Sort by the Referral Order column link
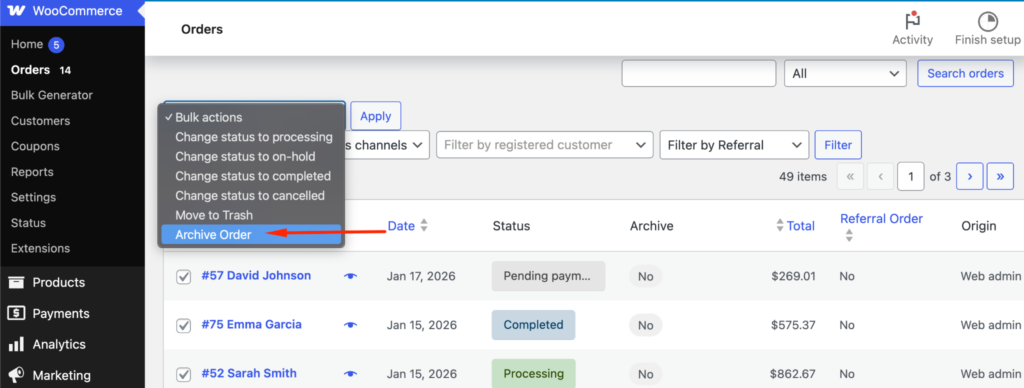The height and width of the screenshot is (388, 1024). click(x=882, y=219)
